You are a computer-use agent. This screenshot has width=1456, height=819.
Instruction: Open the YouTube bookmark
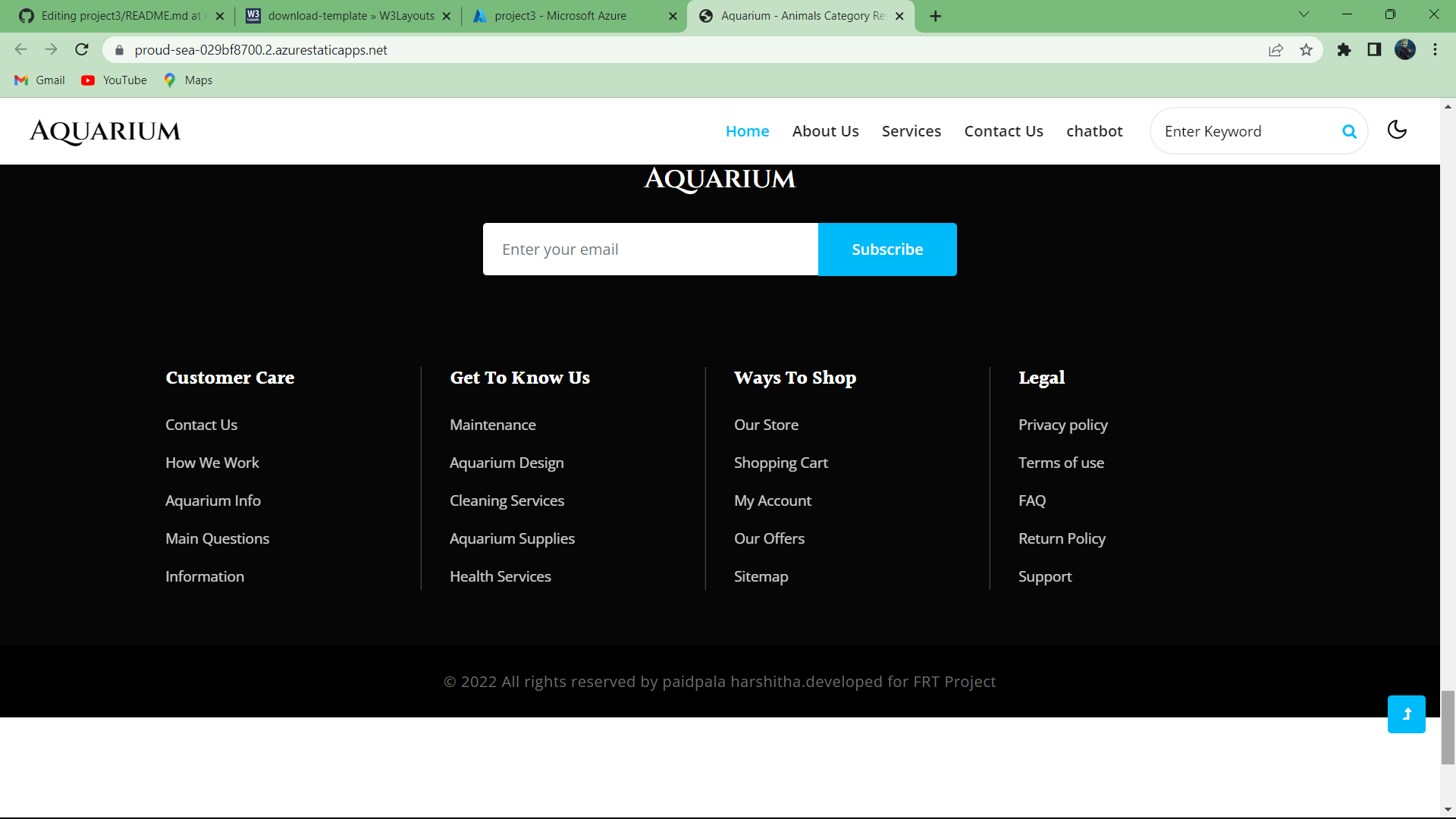click(x=115, y=80)
